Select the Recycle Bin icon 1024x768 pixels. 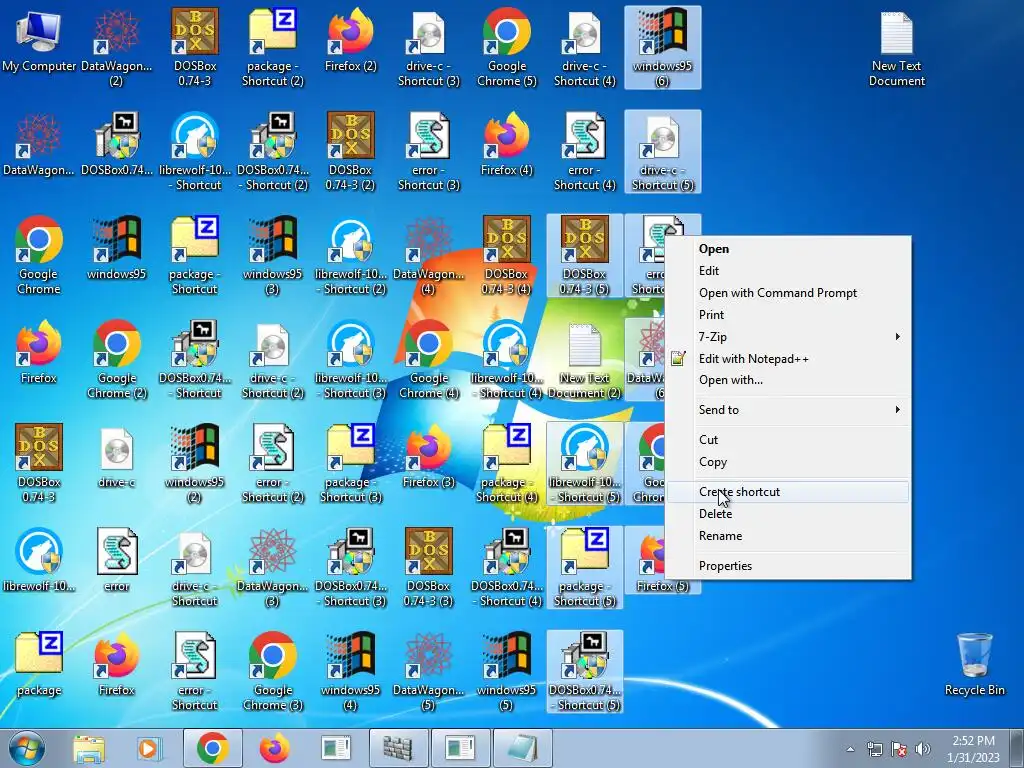(974, 664)
